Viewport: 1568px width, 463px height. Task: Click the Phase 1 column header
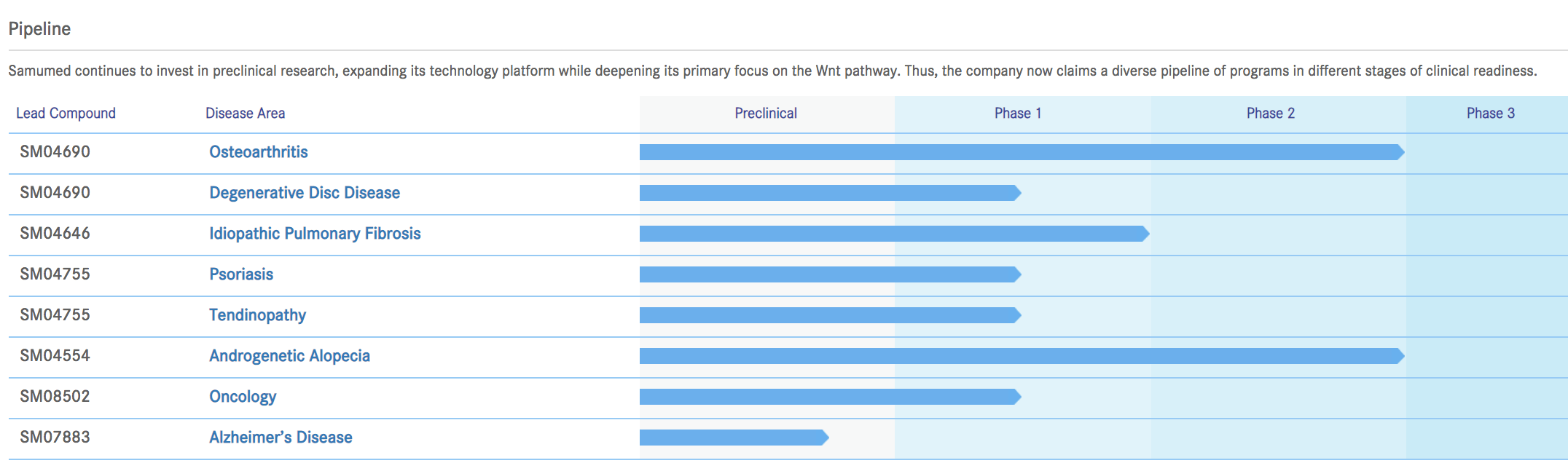click(x=1018, y=114)
